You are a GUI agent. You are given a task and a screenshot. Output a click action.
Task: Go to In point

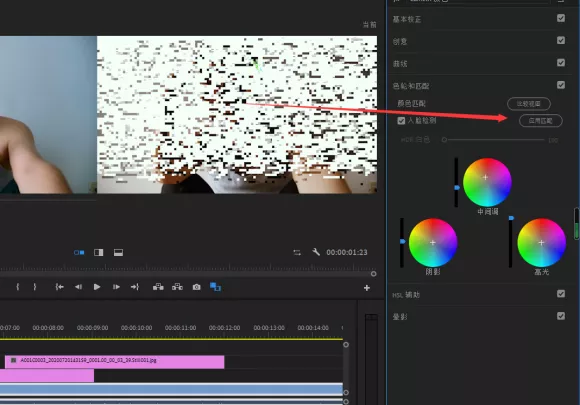pyautogui.click(x=59, y=287)
